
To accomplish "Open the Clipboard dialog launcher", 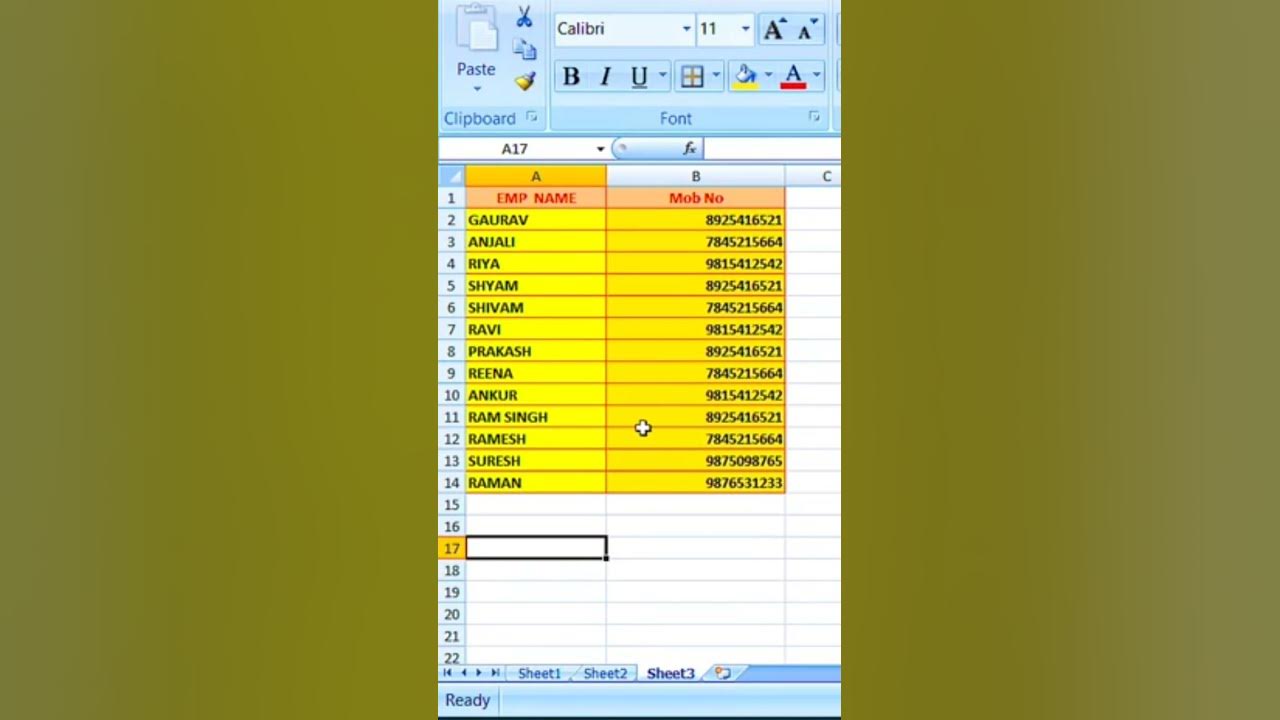I will [532, 118].
